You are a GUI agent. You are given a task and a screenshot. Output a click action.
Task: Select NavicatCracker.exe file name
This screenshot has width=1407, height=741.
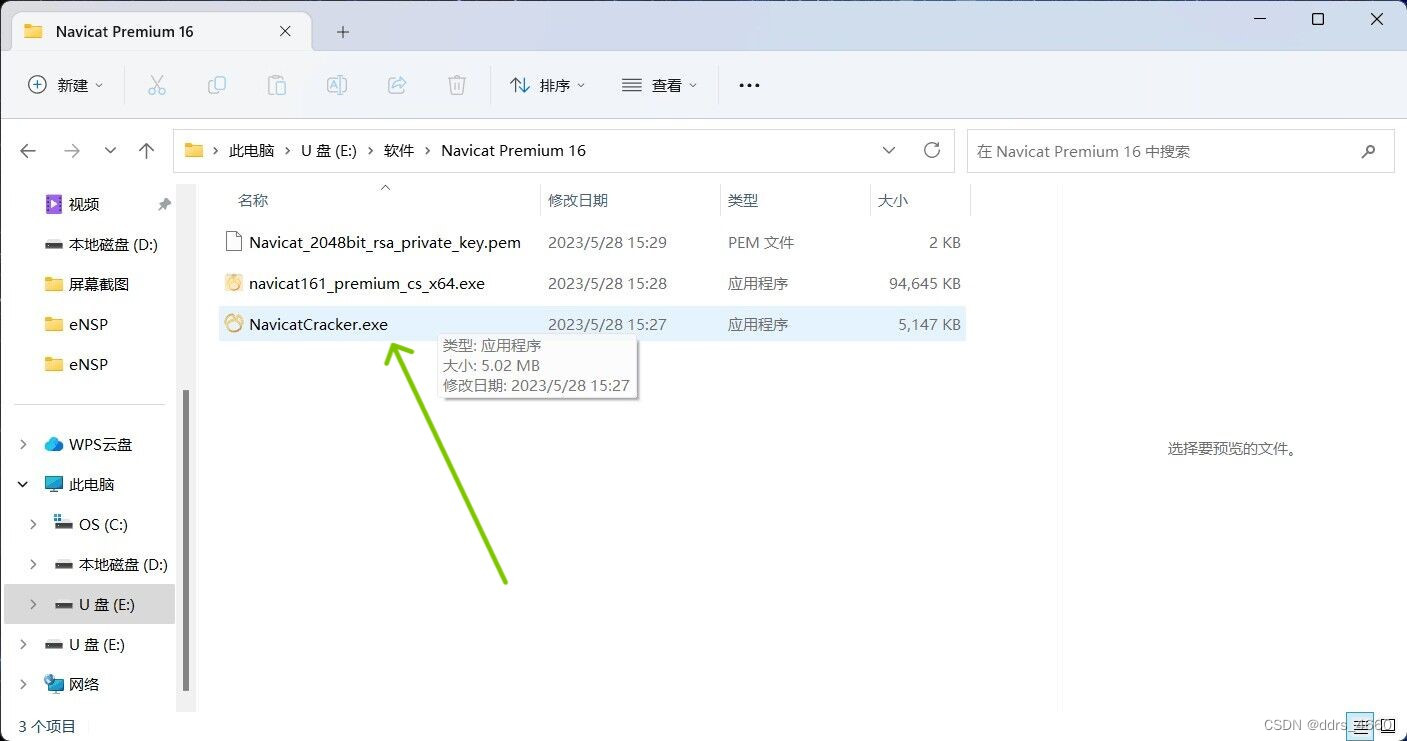(319, 324)
